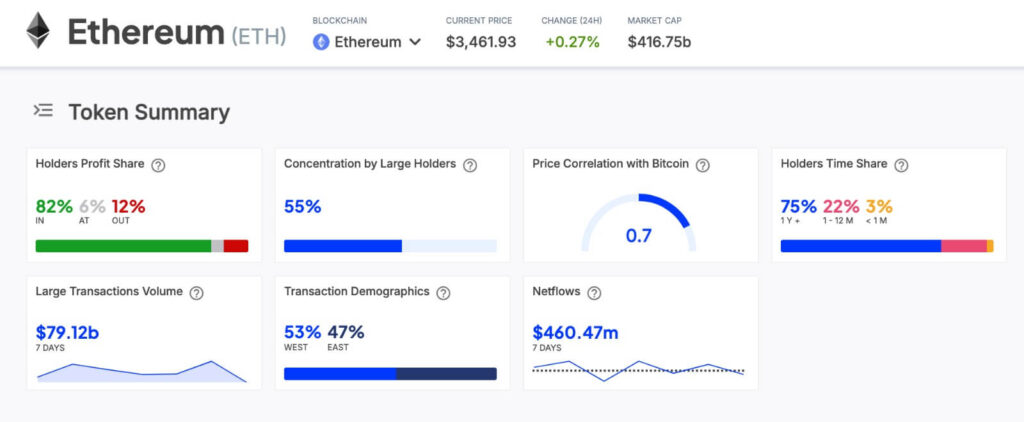The width and height of the screenshot is (1024, 422).
Task: Open the help icon next to Netflows
Action: (594, 293)
